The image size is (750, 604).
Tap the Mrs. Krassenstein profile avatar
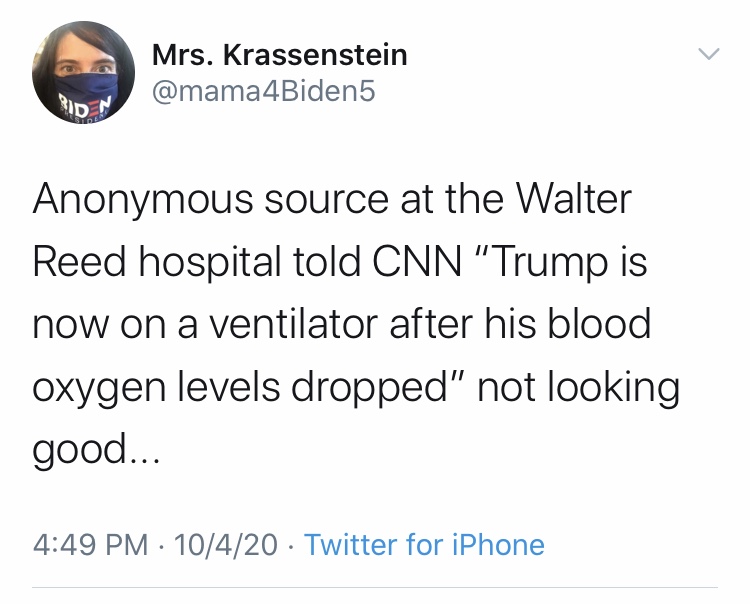pos(83,73)
